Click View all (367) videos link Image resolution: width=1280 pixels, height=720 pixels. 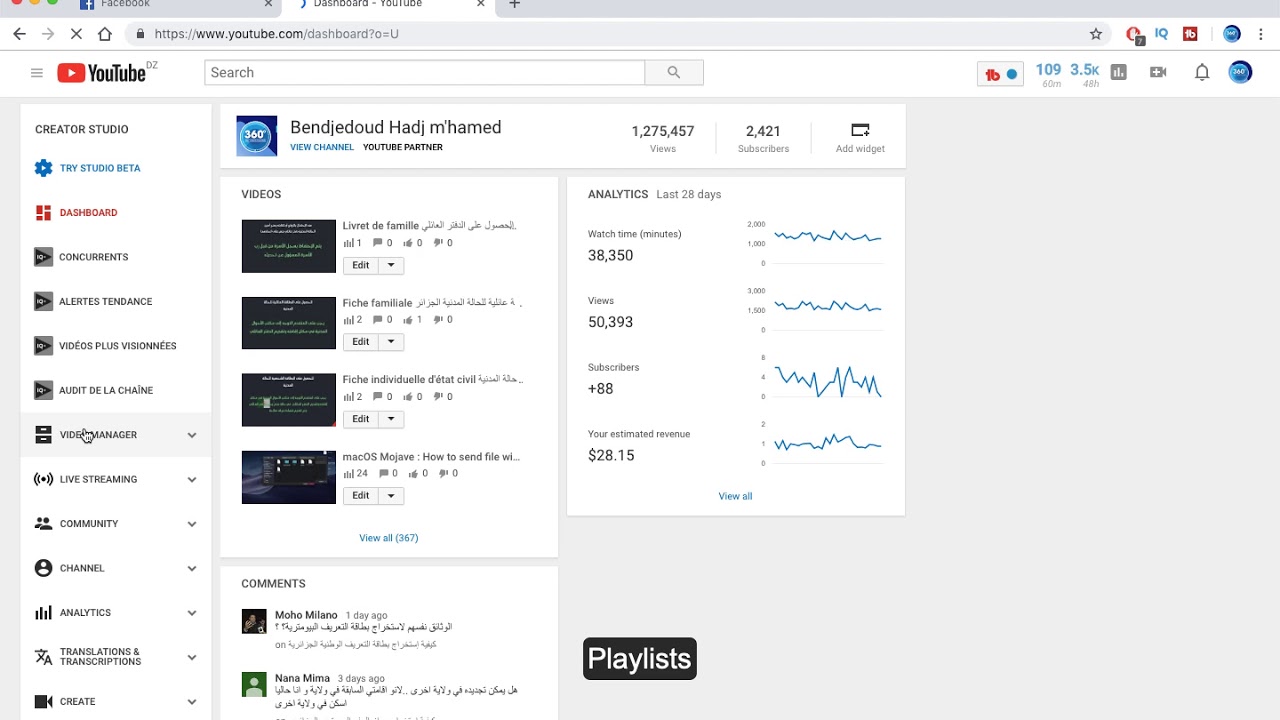point(389,538)
